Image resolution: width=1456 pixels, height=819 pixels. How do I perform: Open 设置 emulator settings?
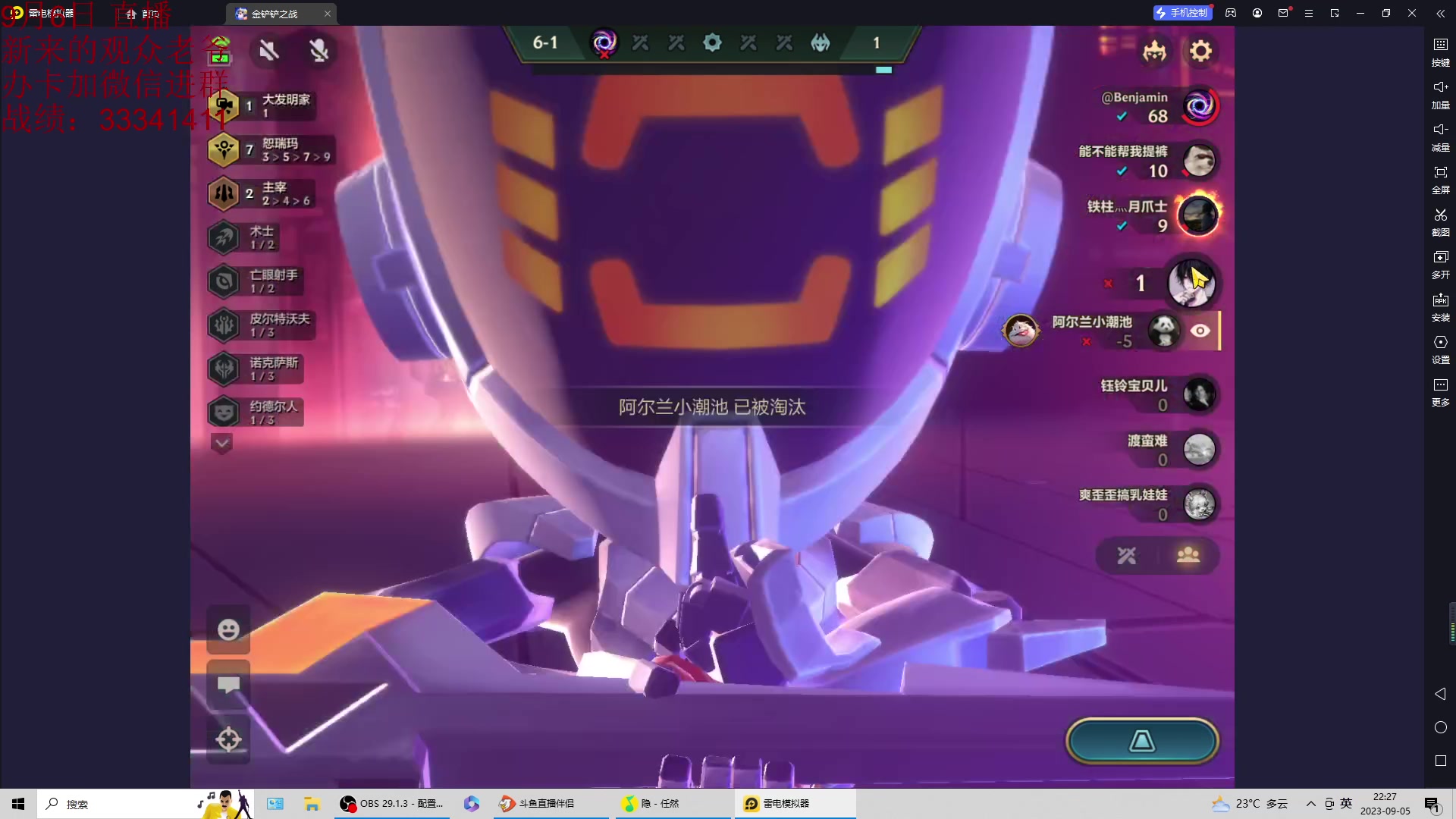click(1441, 350)
